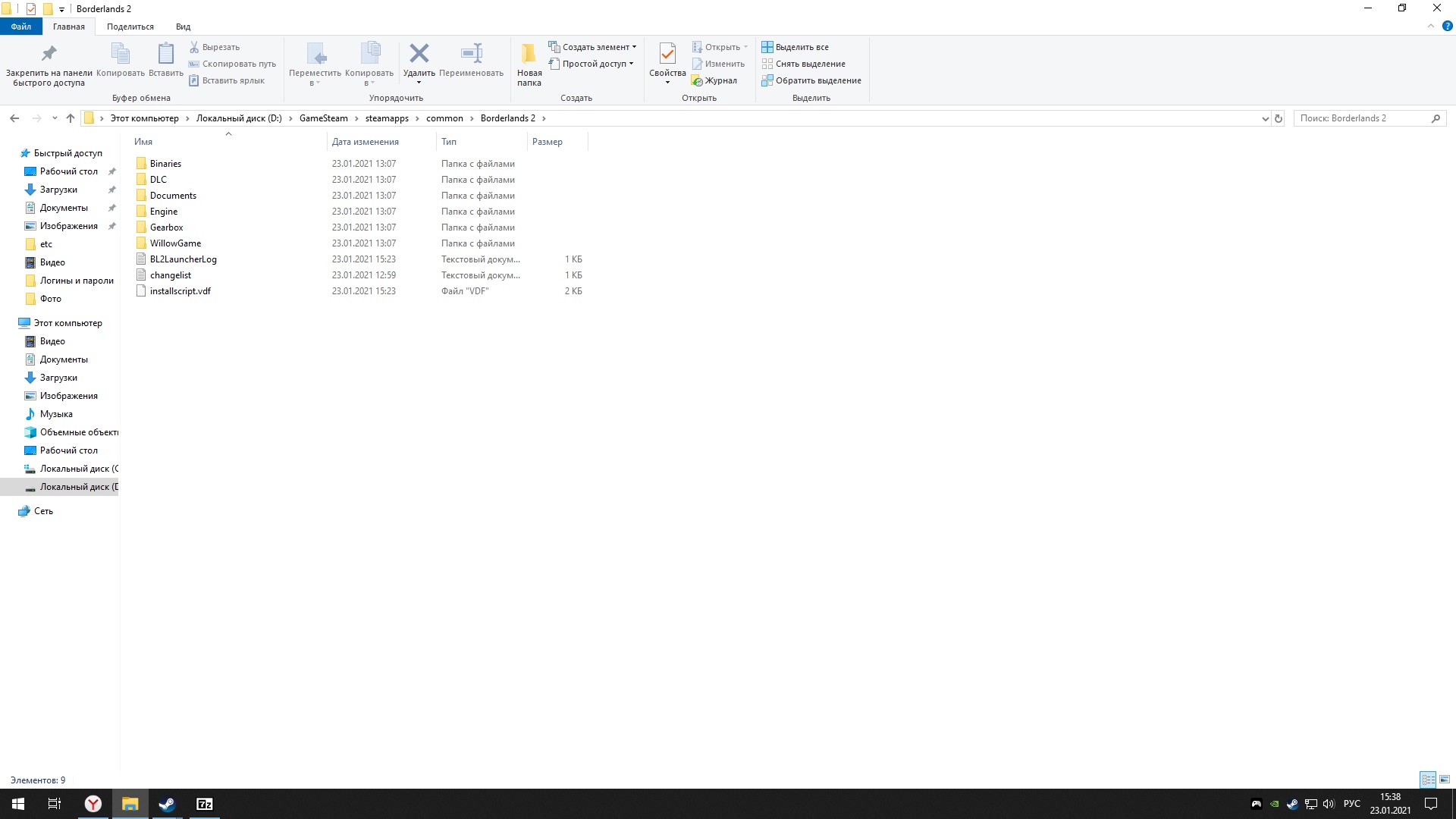Image resolution: width=1456 pixels, height=819 pixels.
Task: Sort by Name (Имя) column
Action: click(229, 142)
